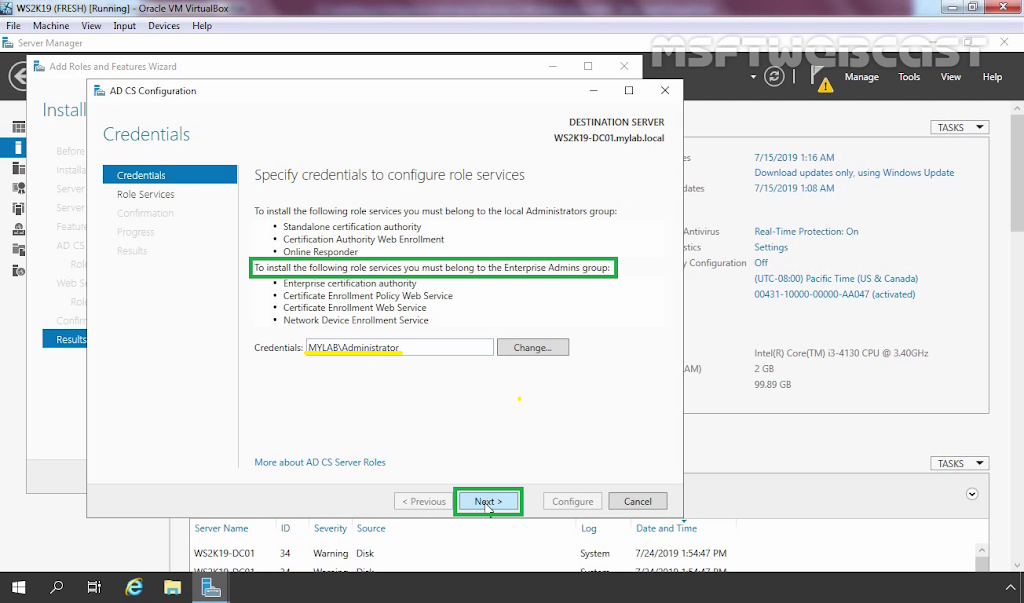The width and height of the screenshot is (1024, 603).
Task: Open VirtualBox File menu
Action: coord(13,25)
